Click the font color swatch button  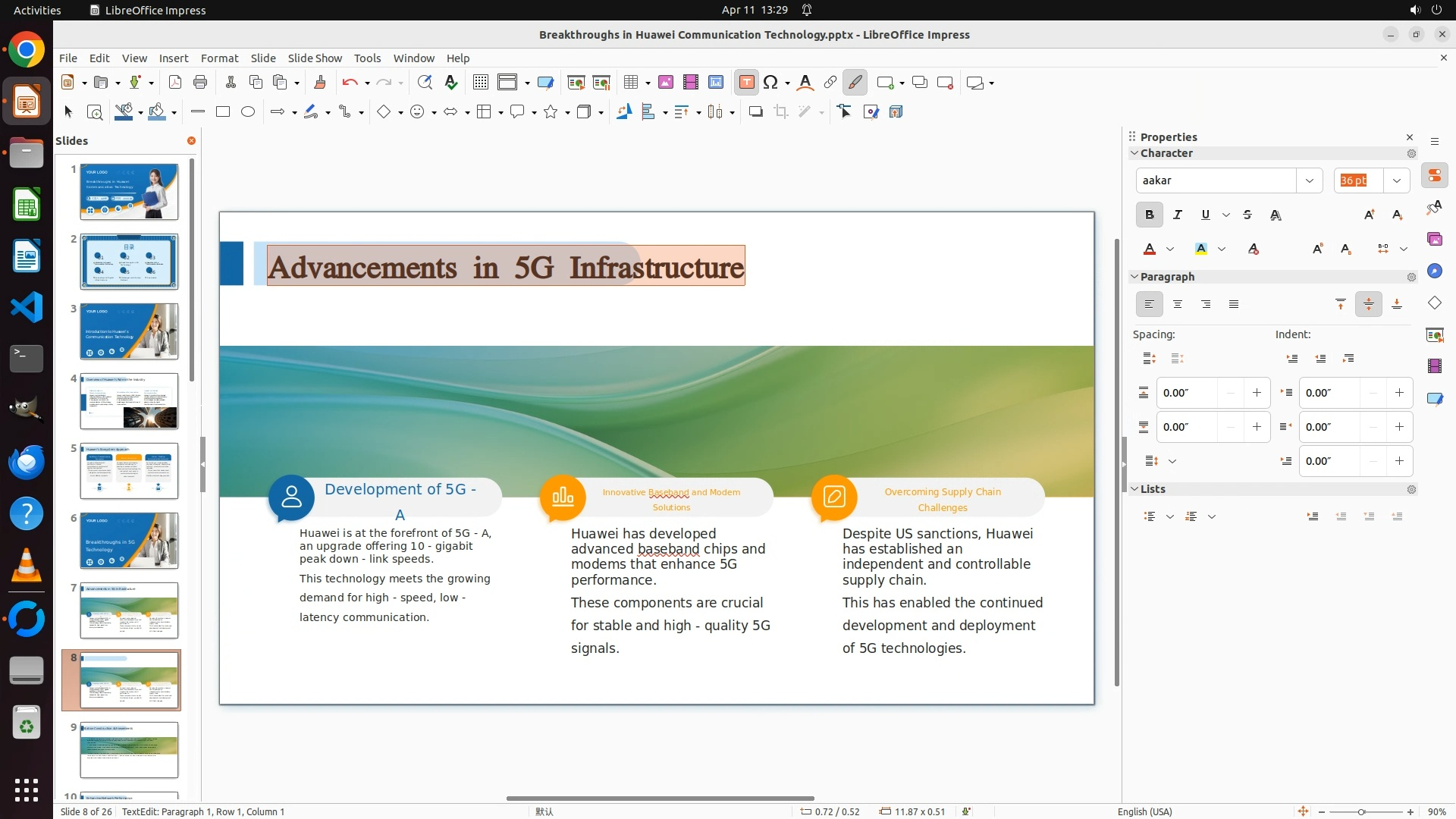pos(1150,249)
